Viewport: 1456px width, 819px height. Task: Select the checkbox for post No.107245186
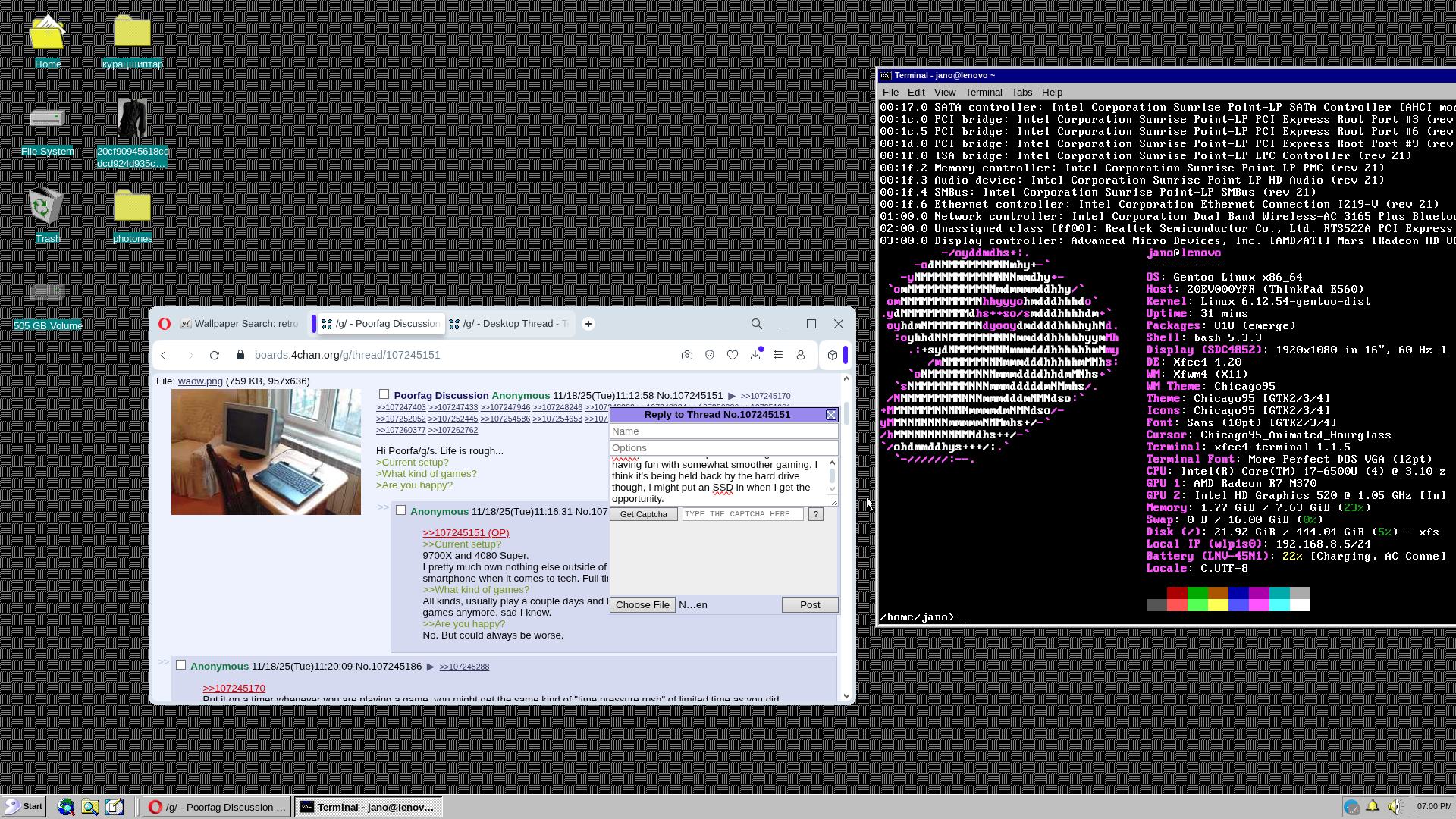coord(180,665)
